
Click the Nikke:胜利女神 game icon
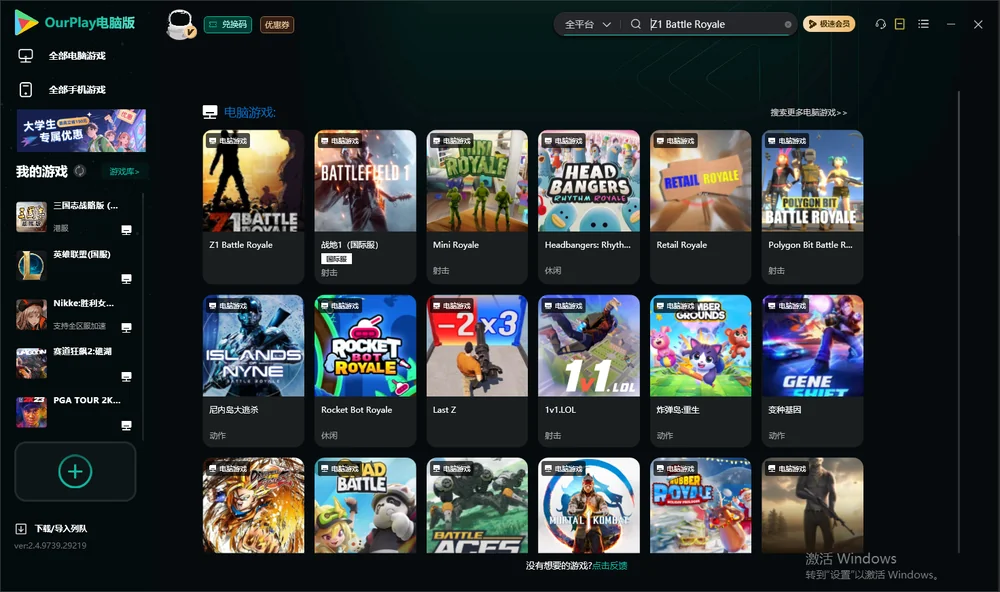(31, 314)
